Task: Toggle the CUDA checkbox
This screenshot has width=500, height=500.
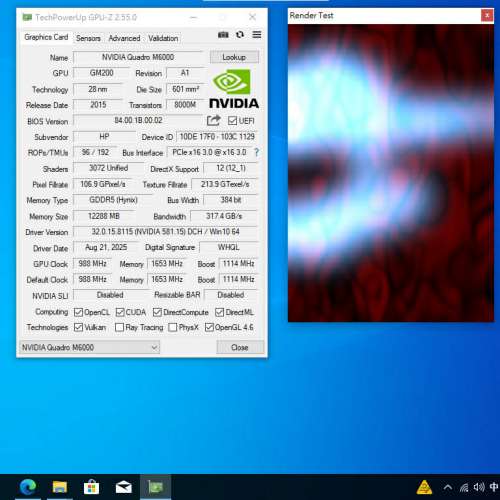Action: pyautogui.click(x=120, y=312)
